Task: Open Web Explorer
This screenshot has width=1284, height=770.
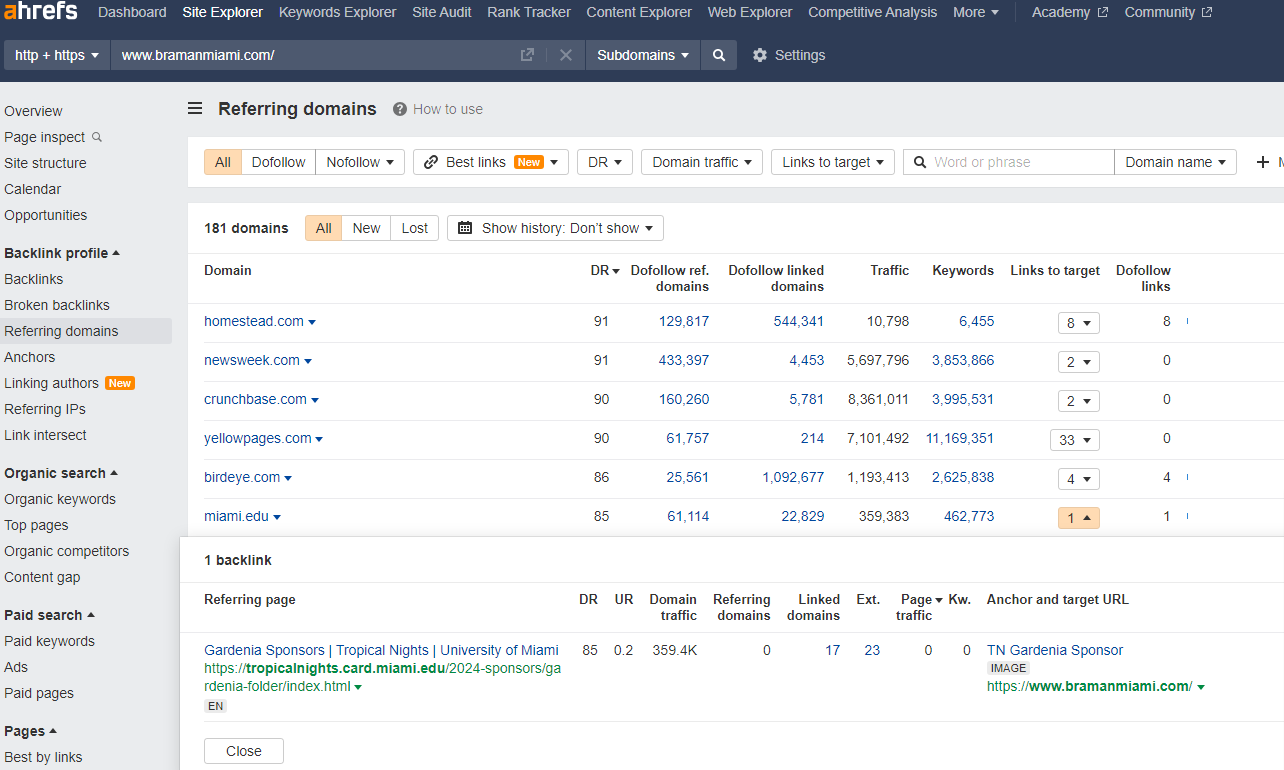Action: tap(750, 12)
